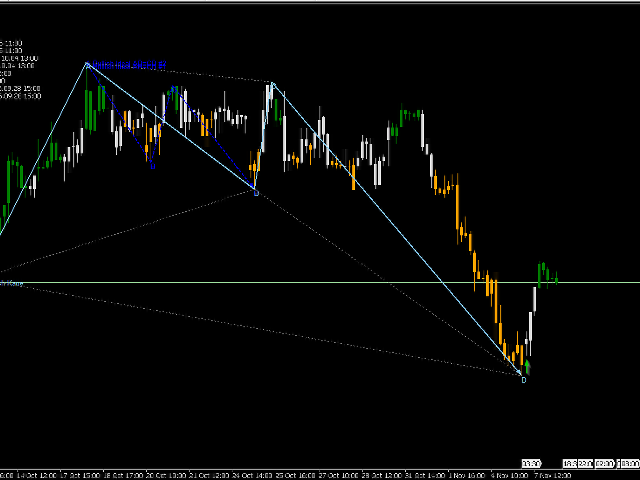Viewport: 640px width, 480px height.
Task: Click the 7 Nov 12:00 time axis label
Action: (553, 476)
